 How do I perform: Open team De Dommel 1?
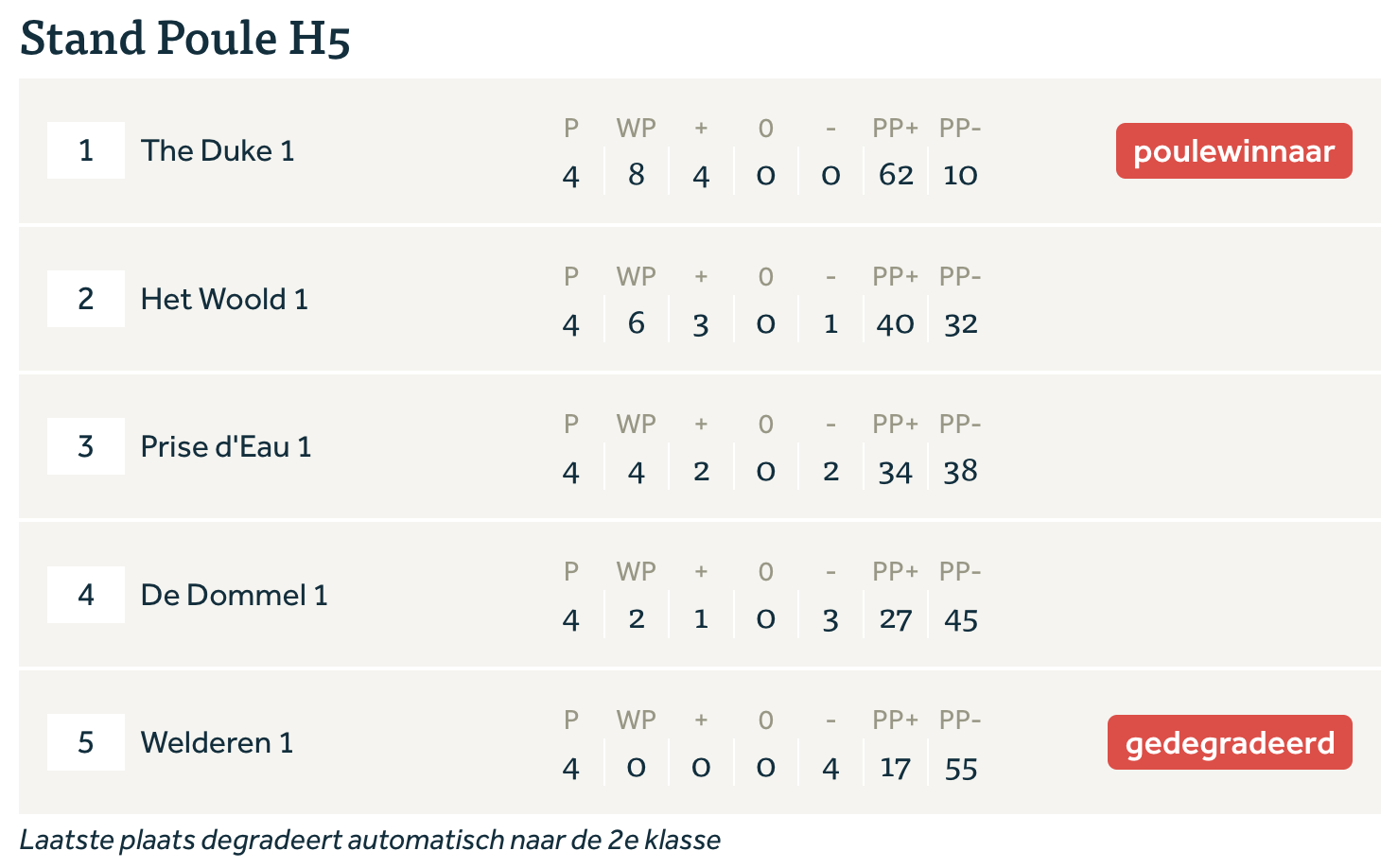pos(234,595)
